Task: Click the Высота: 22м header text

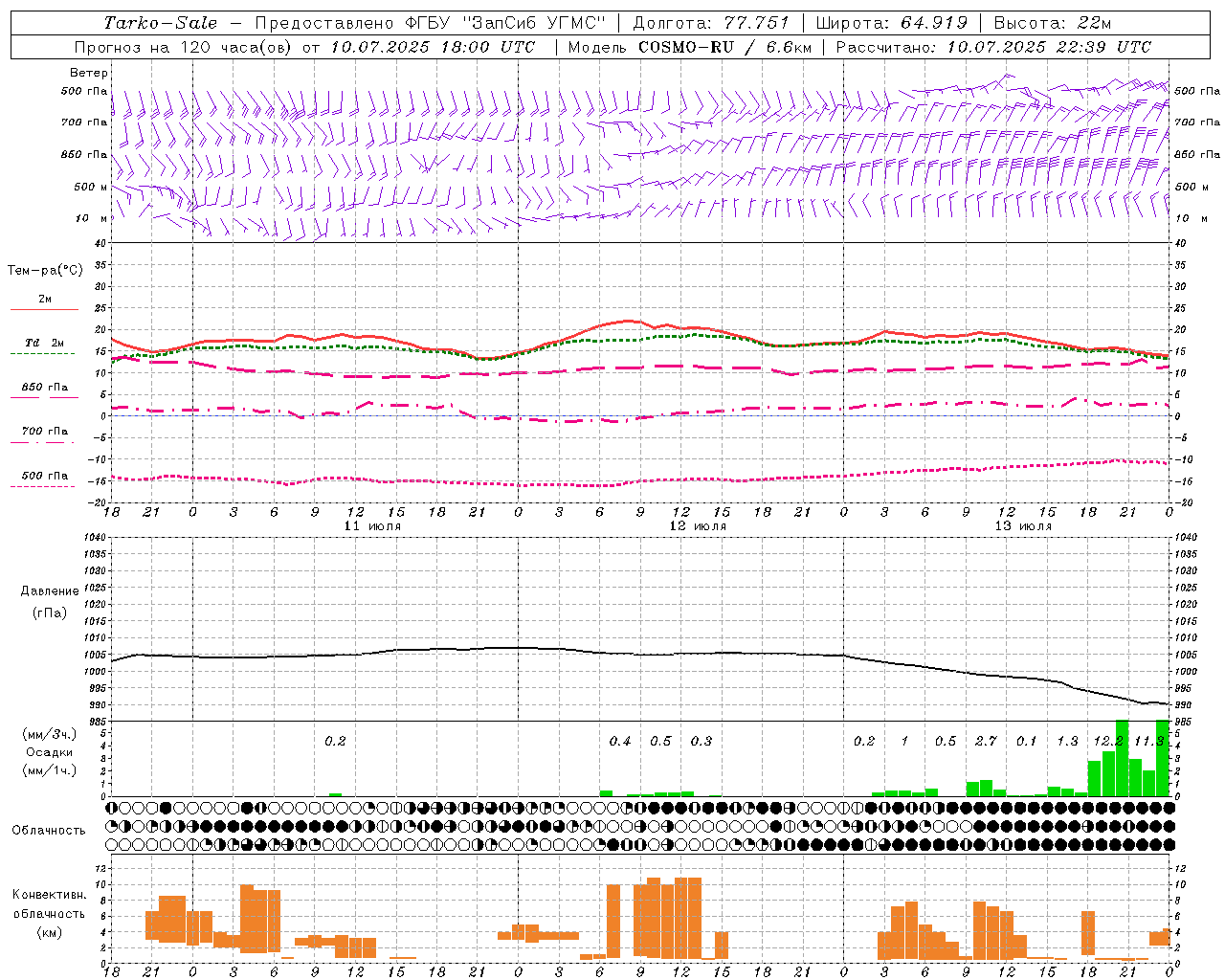Action: click(x=1053, y=23)
